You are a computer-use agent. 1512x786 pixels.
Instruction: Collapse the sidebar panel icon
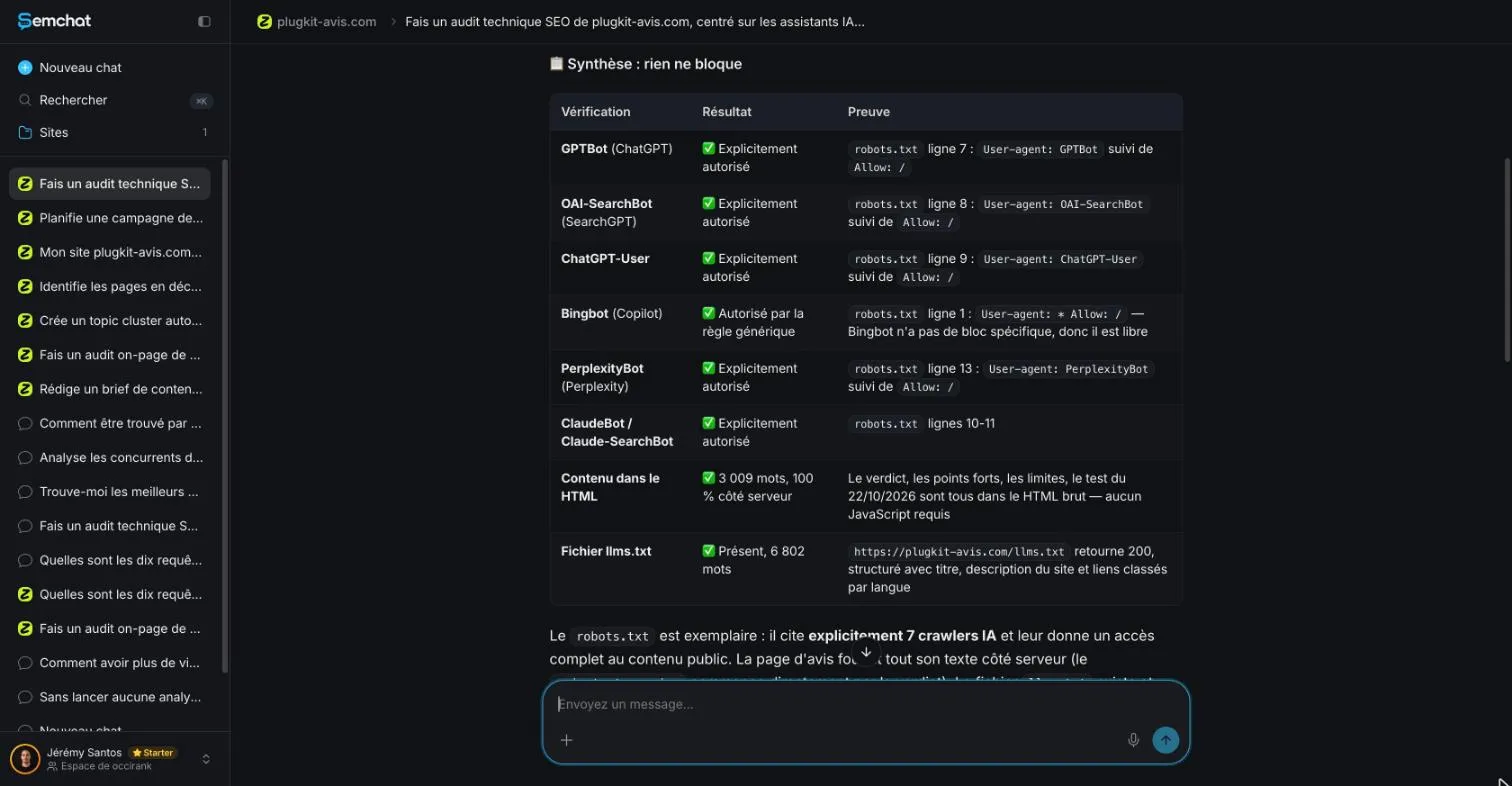click(204, 21)
